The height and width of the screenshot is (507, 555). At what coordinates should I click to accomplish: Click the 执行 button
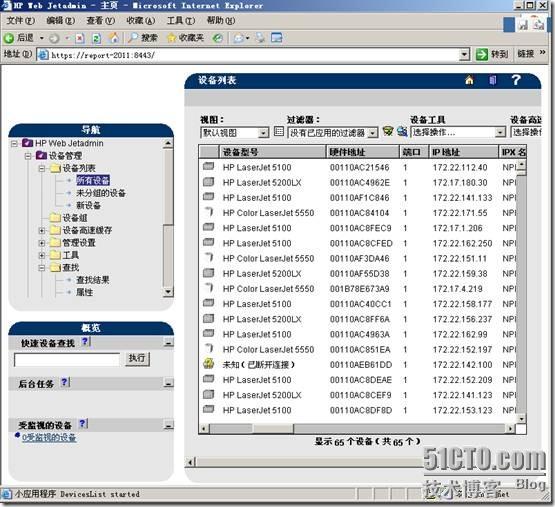pos(137,358)
